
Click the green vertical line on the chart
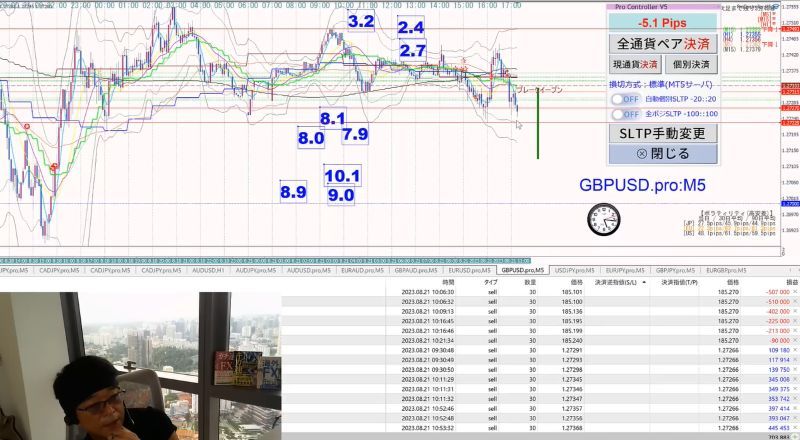pos(538,124)
